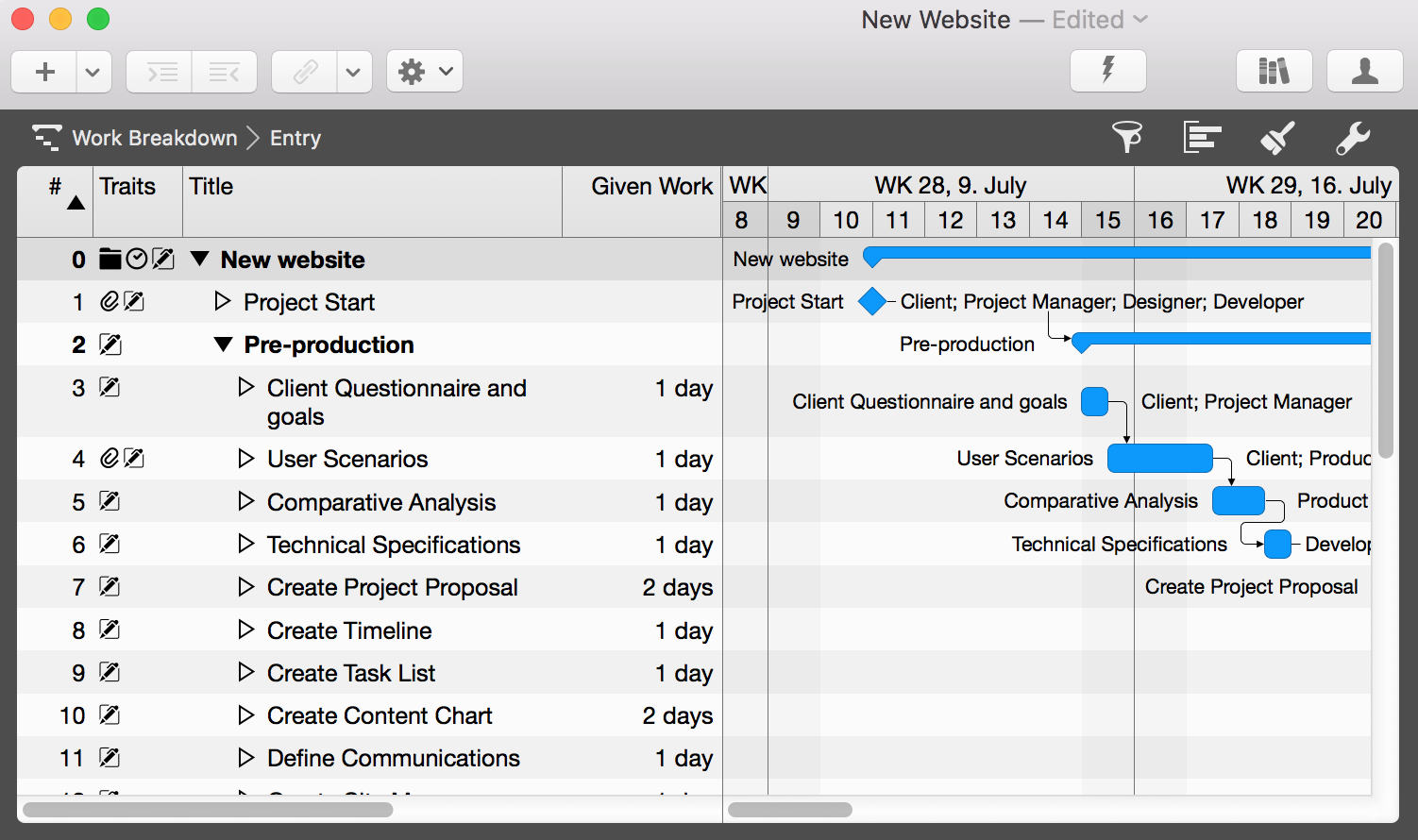Click the indent toolbar icon

(160, 72)
